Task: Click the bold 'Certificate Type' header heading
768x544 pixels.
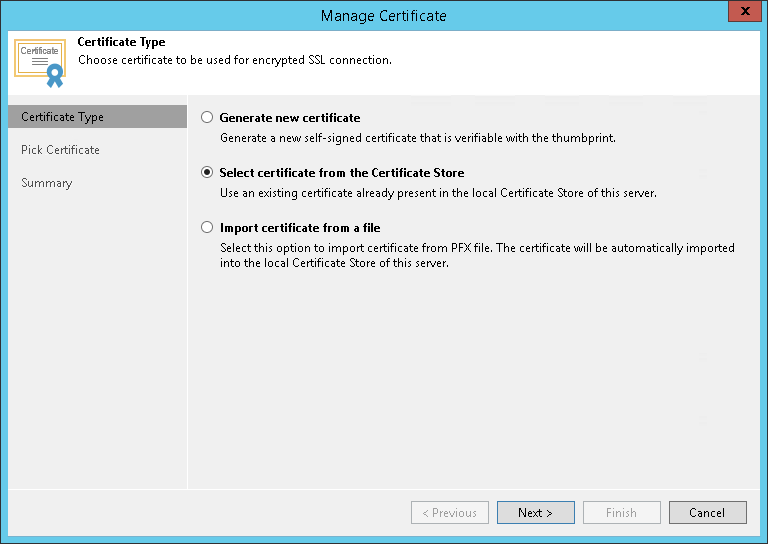Action: [121, 43]
